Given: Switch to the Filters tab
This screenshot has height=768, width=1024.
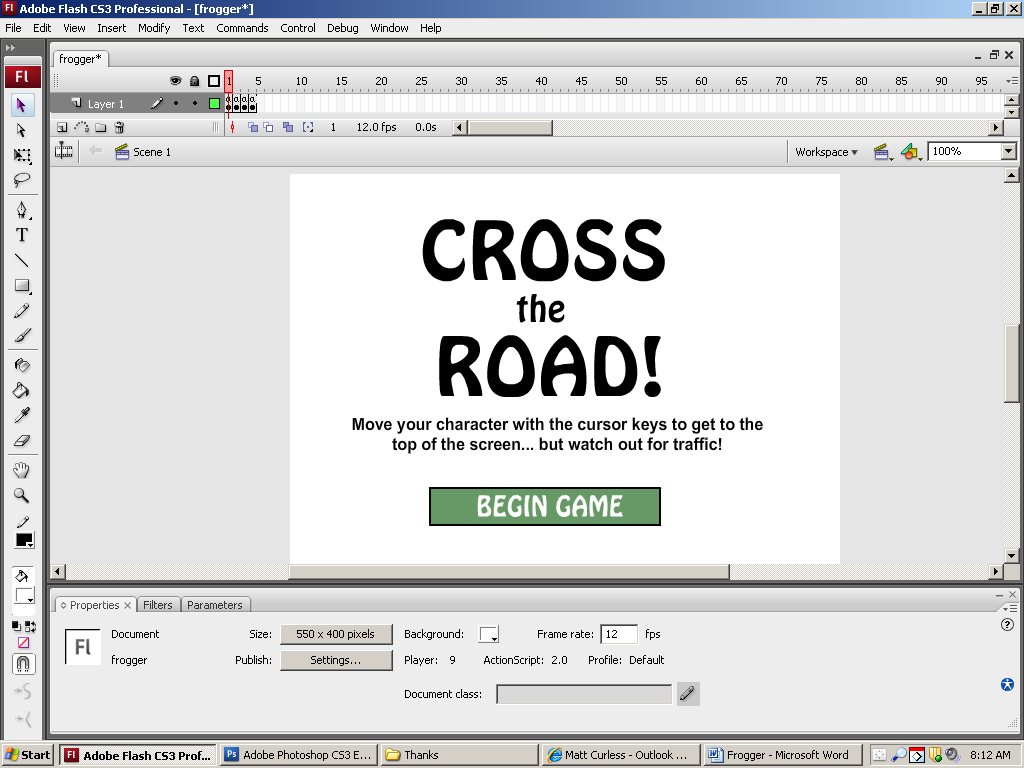Looking at the screenshot, I should [158, 605].
